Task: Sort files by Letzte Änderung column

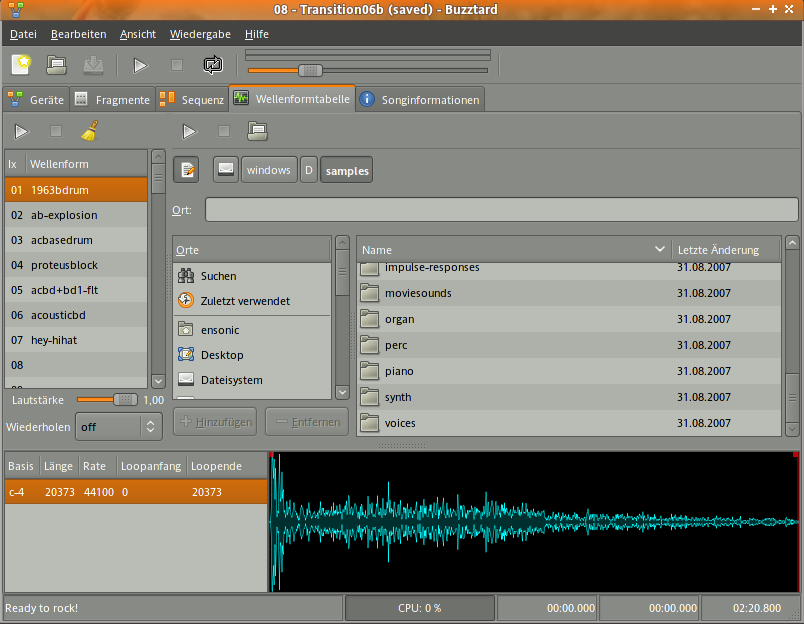Action: click(x=726, y=250)
